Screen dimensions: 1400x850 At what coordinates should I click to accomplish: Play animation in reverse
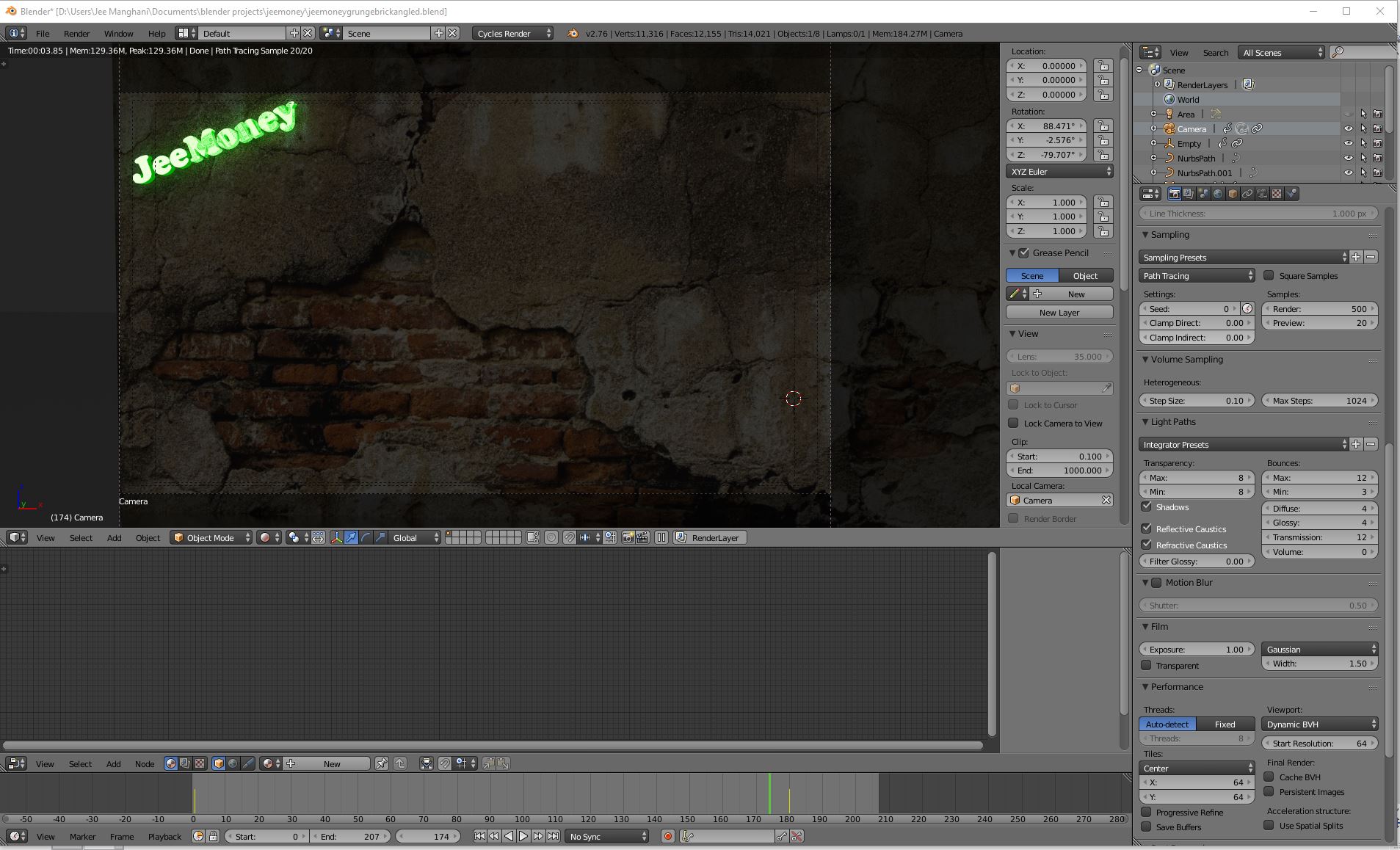[x=509, y=836]
